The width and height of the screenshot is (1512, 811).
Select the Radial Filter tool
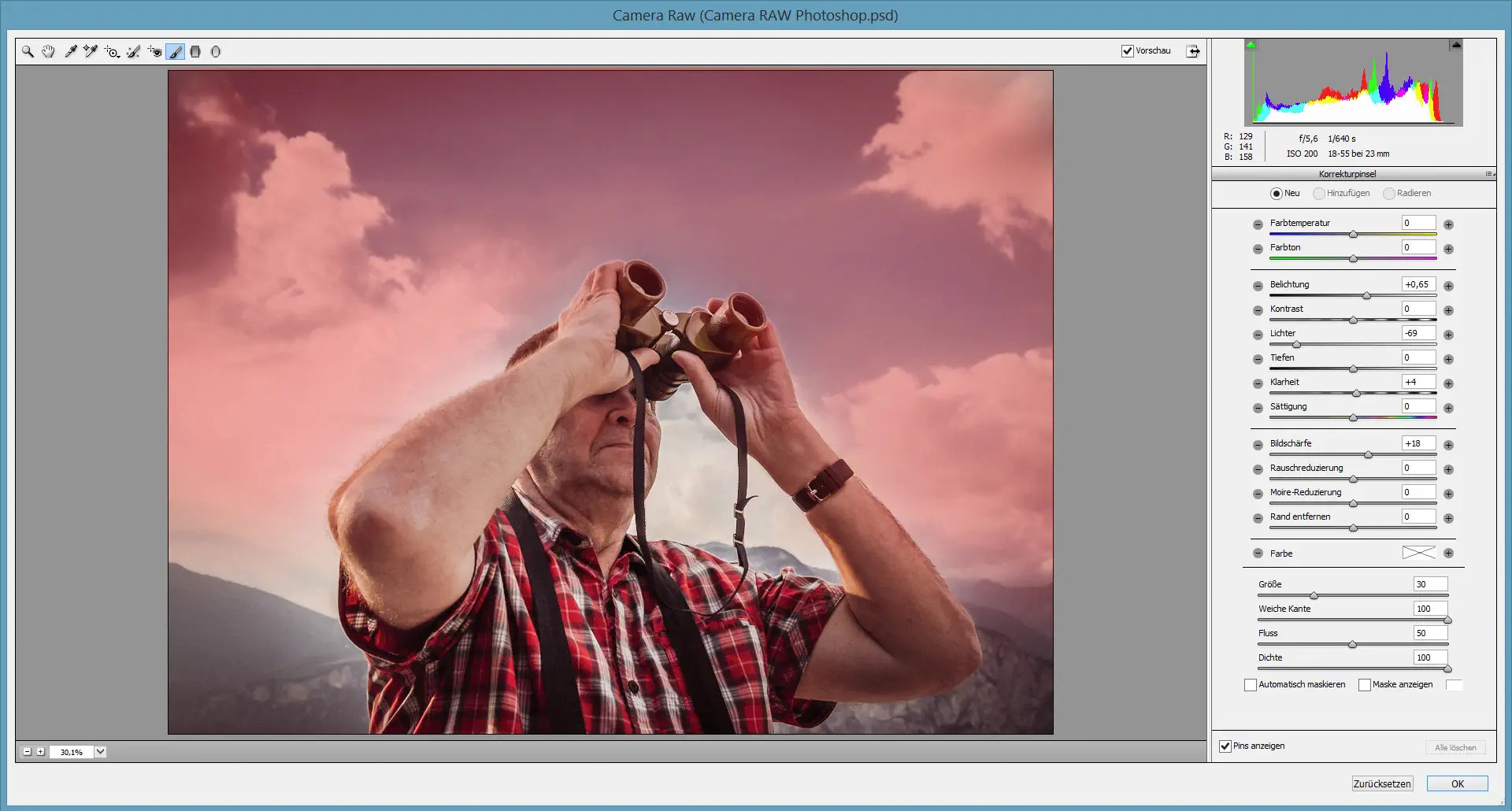coord(216,51)
